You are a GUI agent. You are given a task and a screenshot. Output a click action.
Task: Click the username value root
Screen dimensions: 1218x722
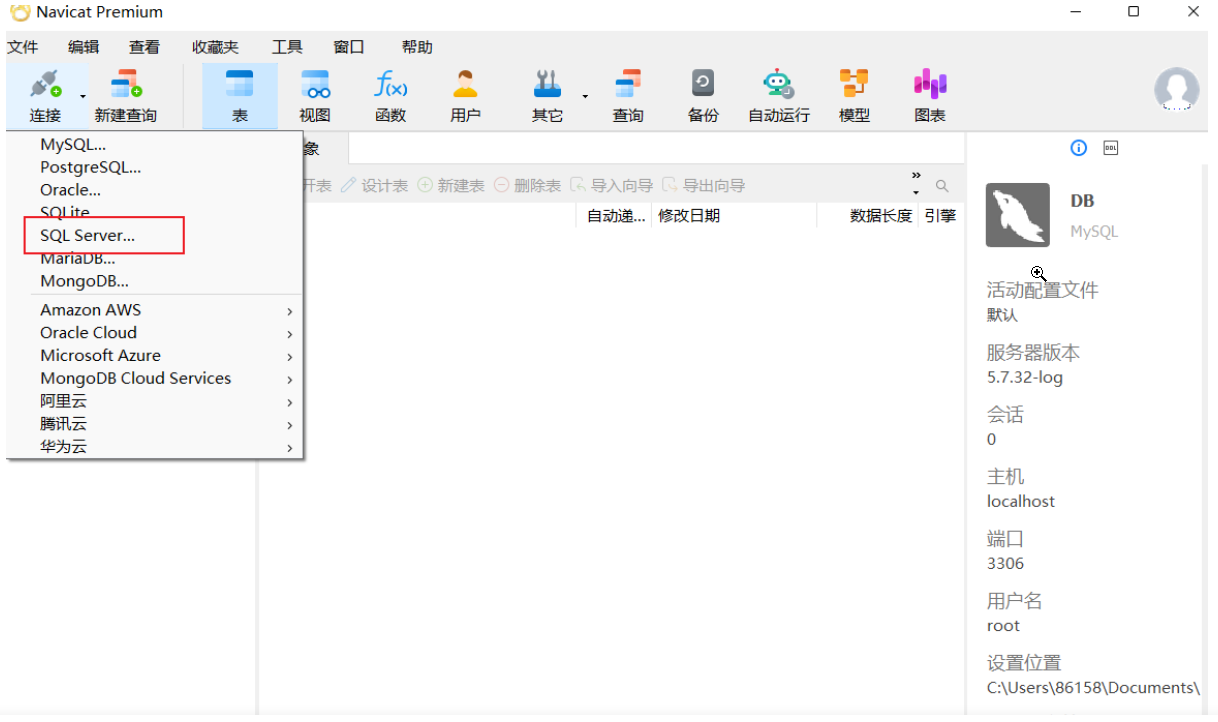click(1003, 625)
